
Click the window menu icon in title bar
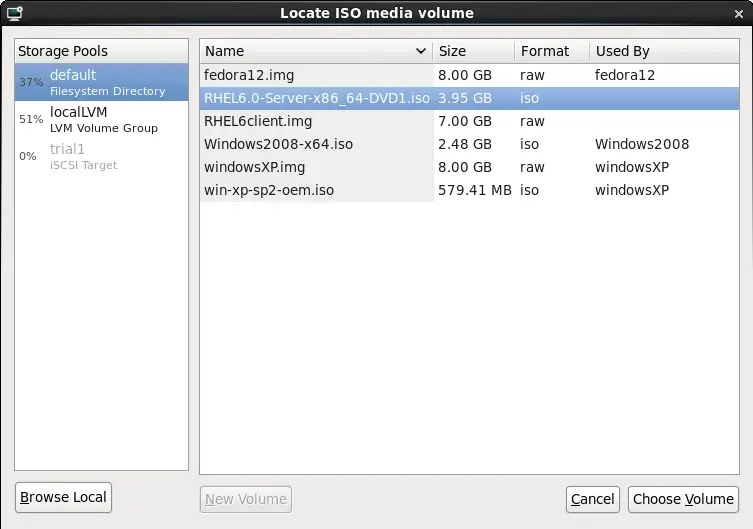pos(14,13)
